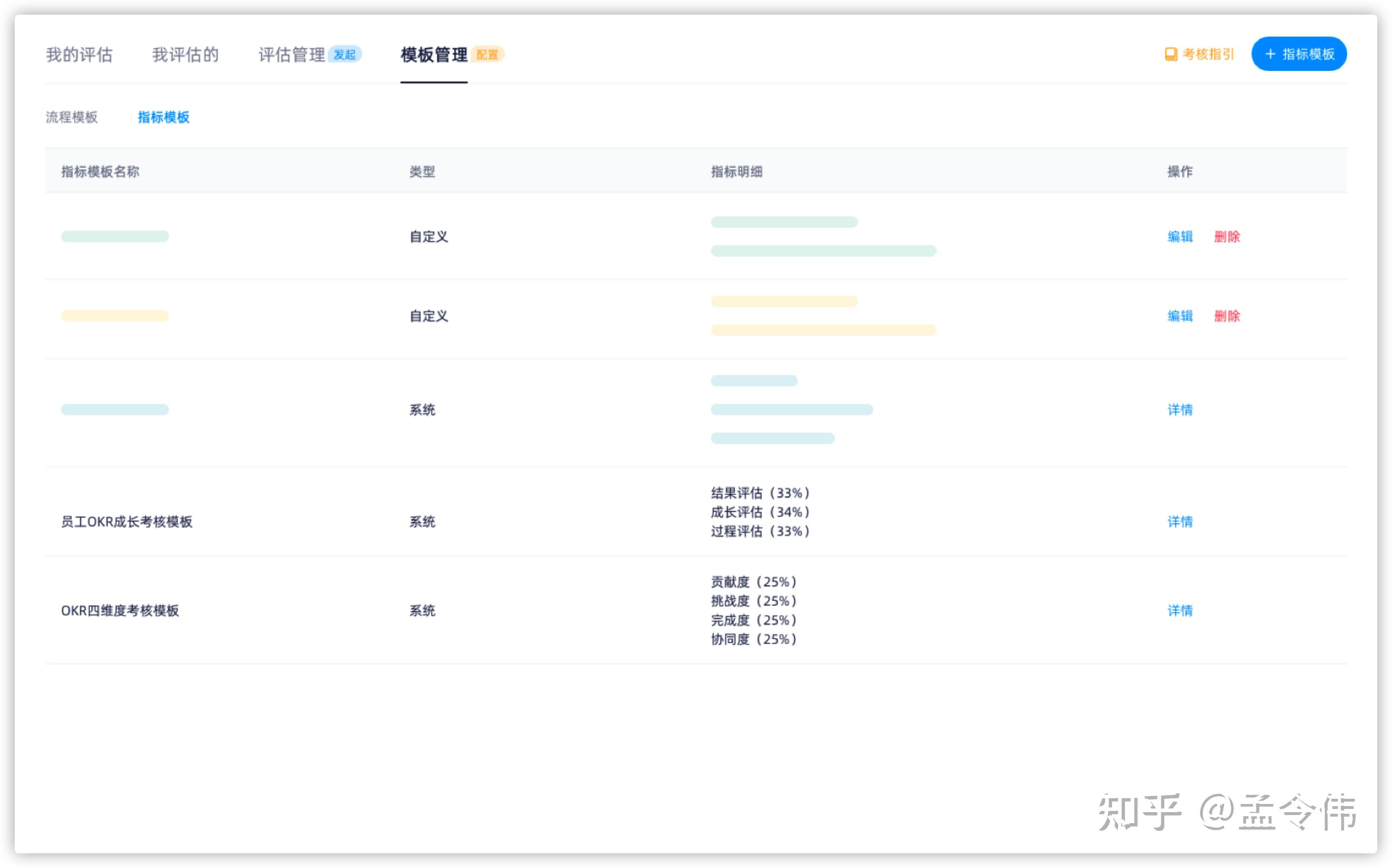The image size is (1392, 868).
Task: Open the 我的评估 tab
Action: (79, 55)
